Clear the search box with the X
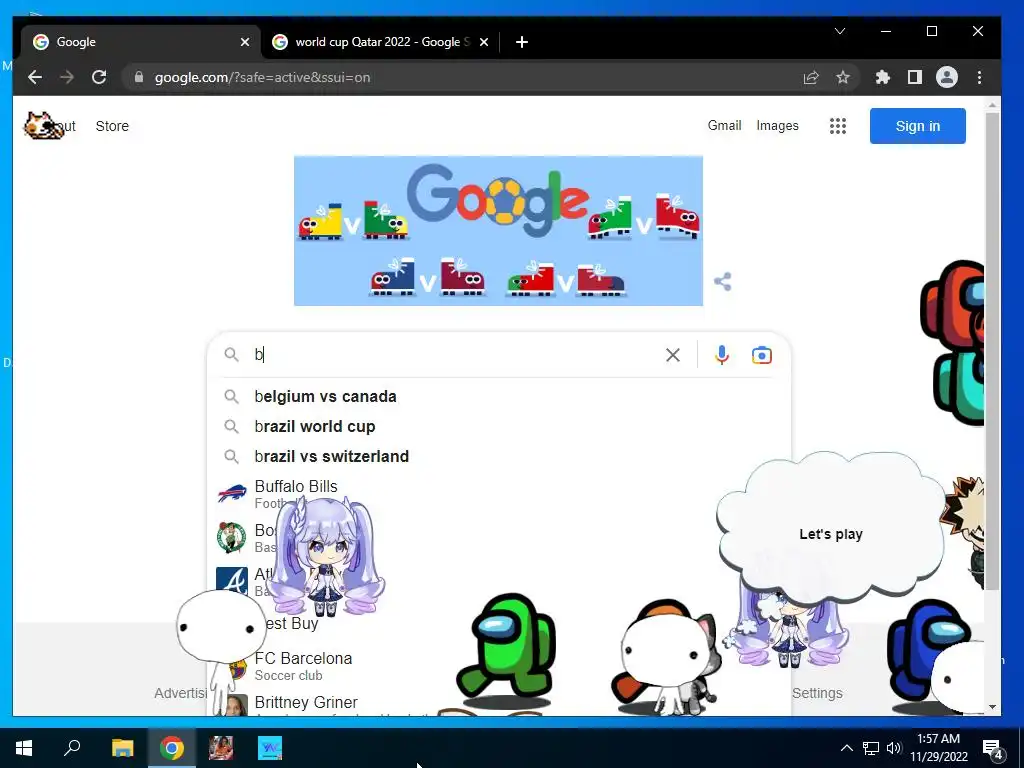This screenshot has width=1024, height=768. [673, 355]
